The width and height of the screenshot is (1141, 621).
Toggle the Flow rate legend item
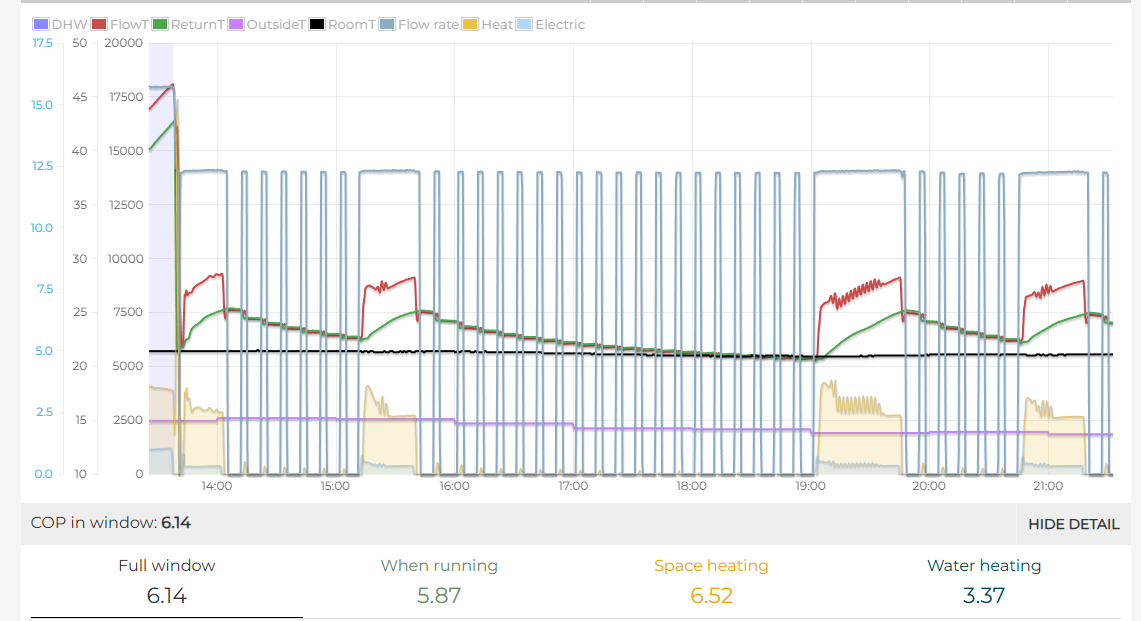388,24
